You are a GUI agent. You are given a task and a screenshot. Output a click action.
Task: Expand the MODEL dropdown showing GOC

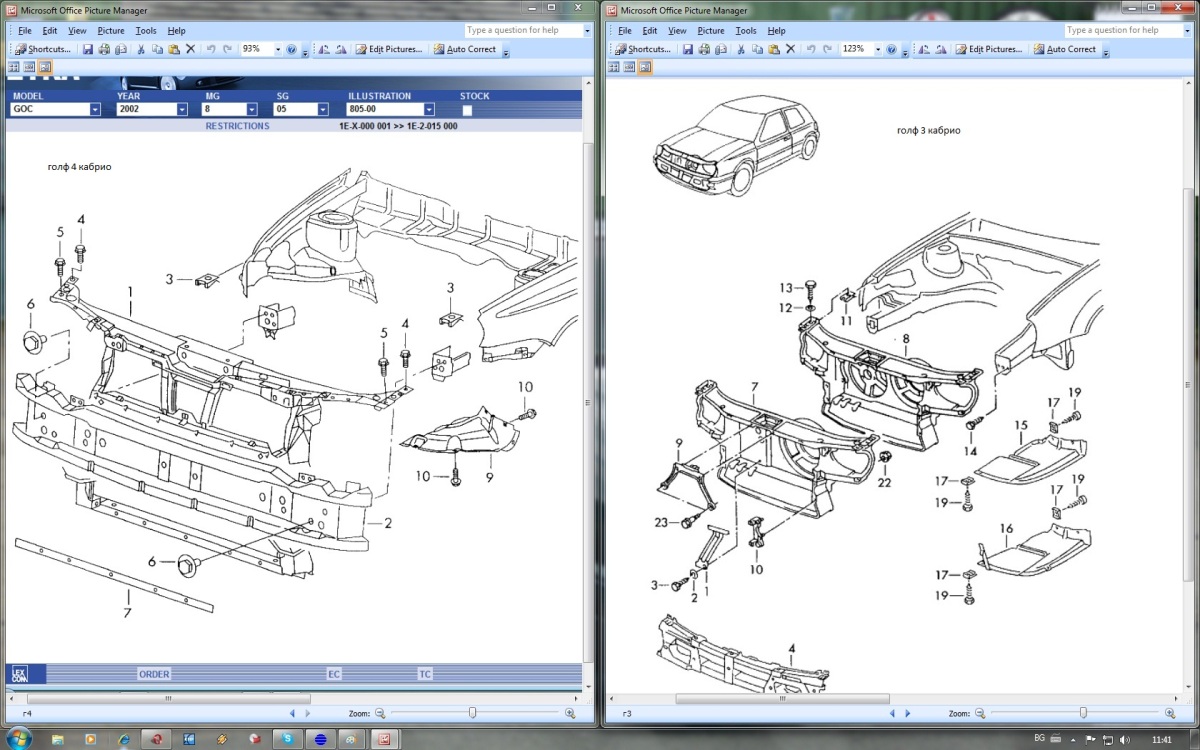click(95, 110)
